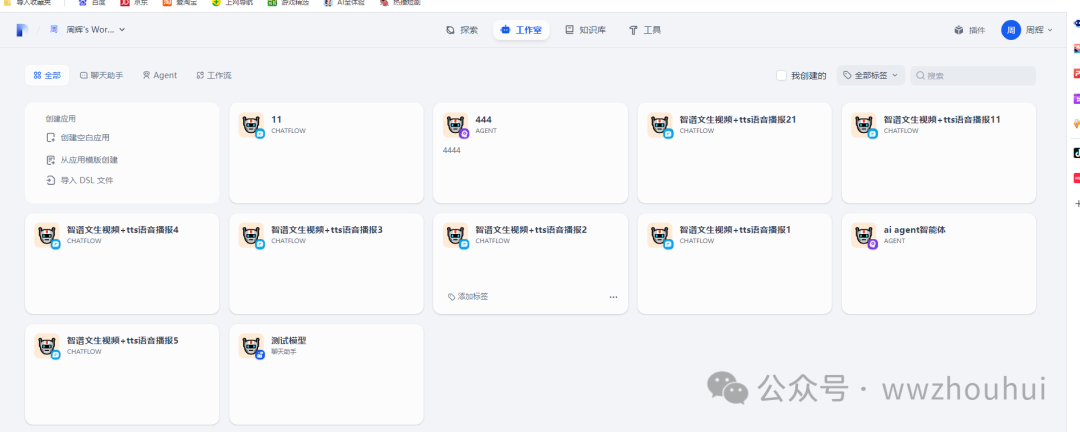Click the Dify logo icon

tap(22, 30)
